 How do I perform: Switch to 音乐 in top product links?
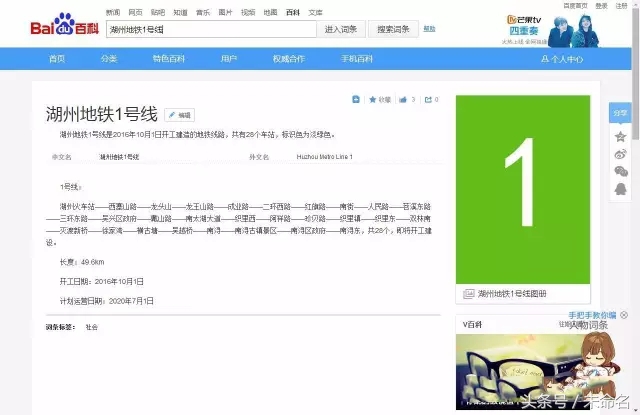click(203, 13)
